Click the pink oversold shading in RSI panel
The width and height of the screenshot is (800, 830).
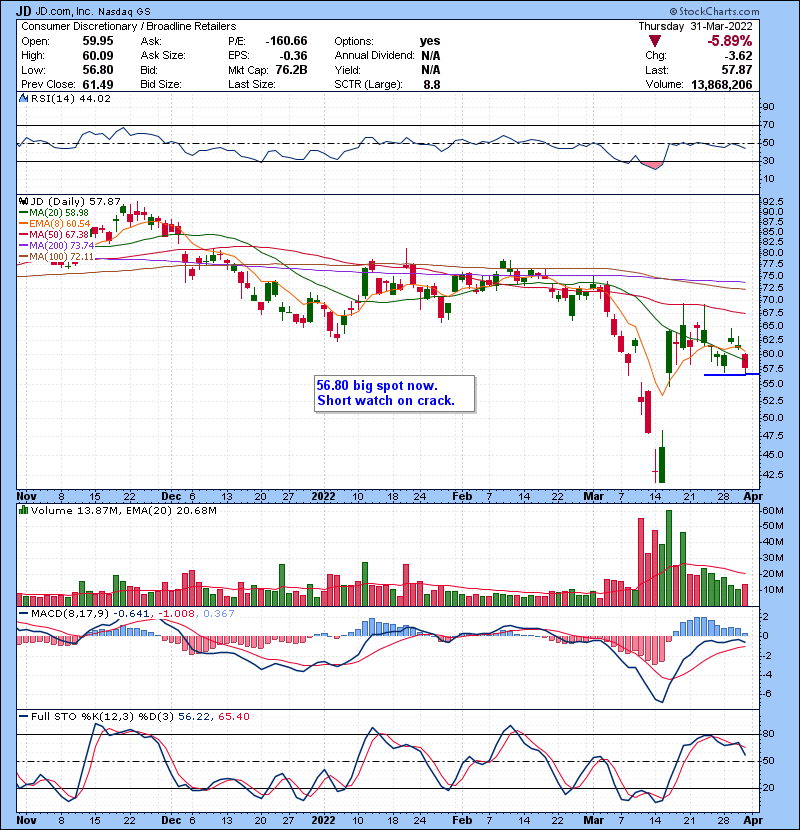tap(655, 164)
